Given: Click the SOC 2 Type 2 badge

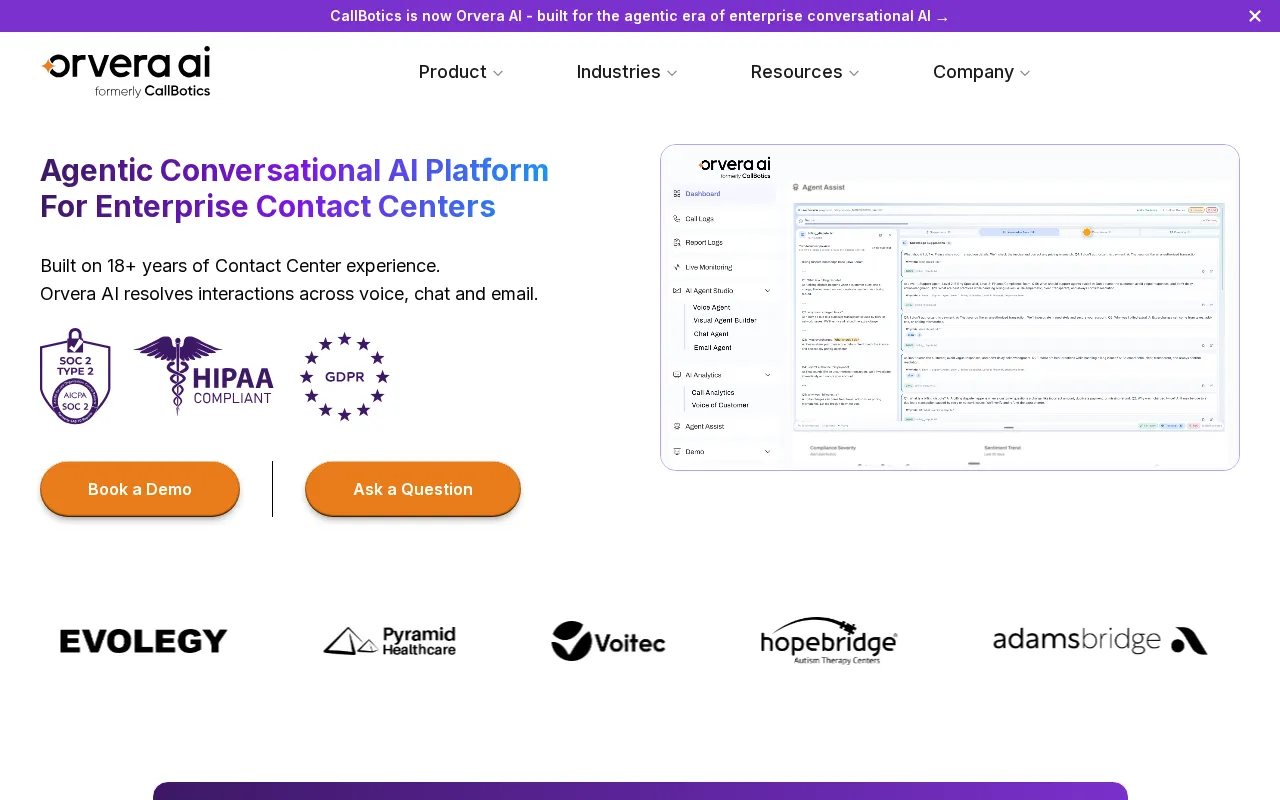Looking at the screenshot, I should pos(75,376).
